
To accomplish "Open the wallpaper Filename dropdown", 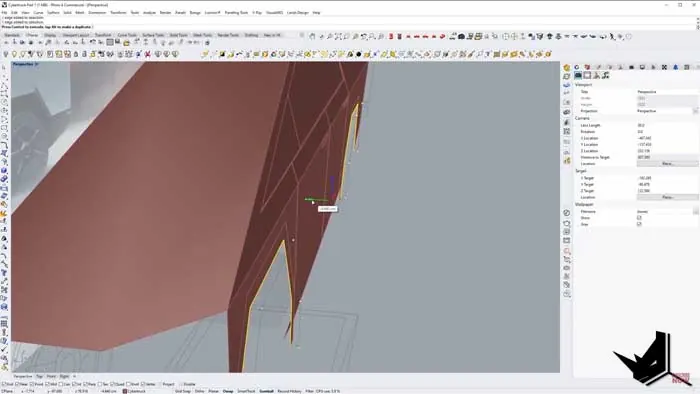I will coord(695,212).
